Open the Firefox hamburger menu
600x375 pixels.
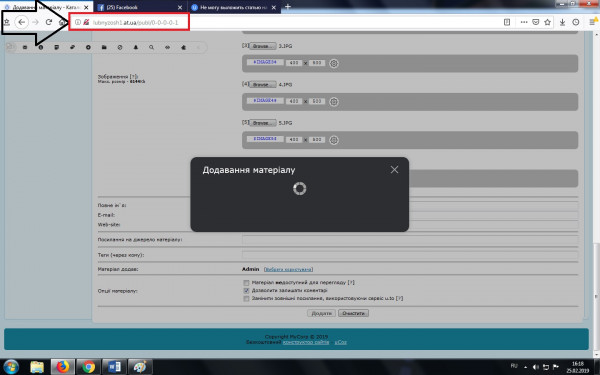(x=593, y=22)
